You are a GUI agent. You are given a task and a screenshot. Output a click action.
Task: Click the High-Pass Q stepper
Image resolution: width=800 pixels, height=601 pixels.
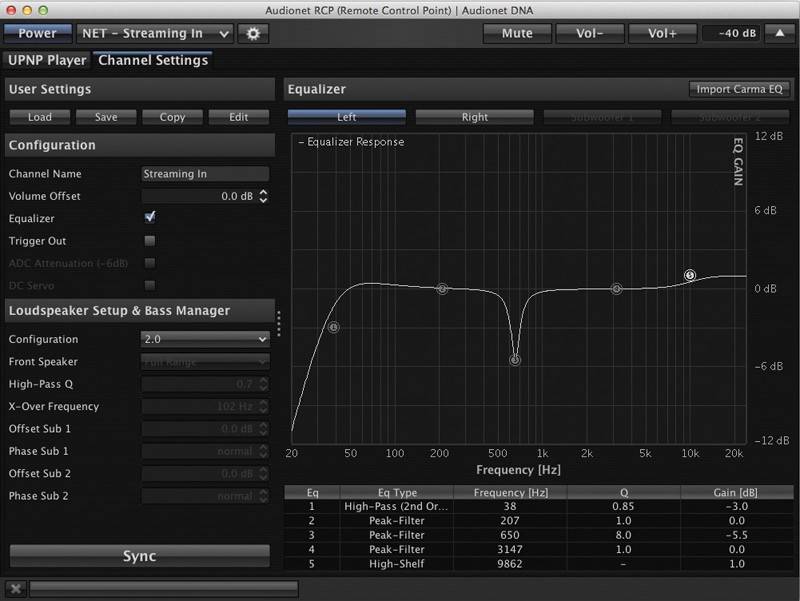coord(263,384)
